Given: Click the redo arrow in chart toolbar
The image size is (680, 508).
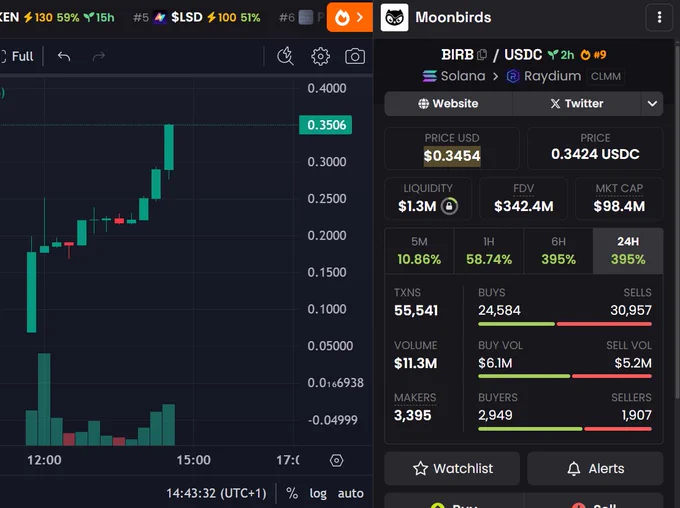Looking at the screenshot, I should (x=99, y=56).
